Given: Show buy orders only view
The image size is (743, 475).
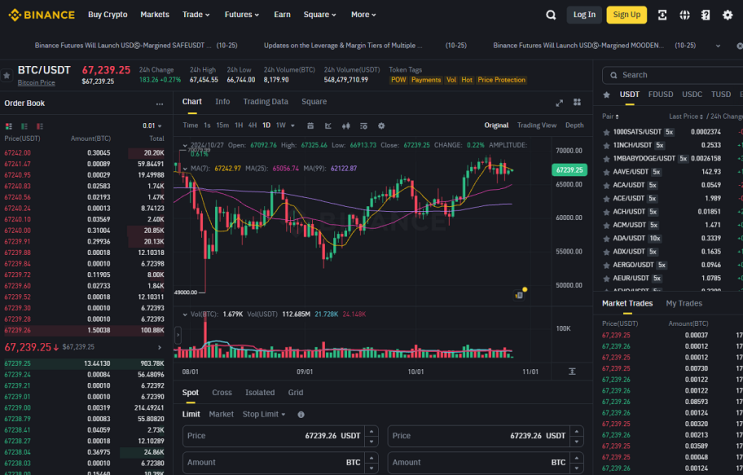Looking at the screenshot, I should pyautogui.click(x=24, y=126).
